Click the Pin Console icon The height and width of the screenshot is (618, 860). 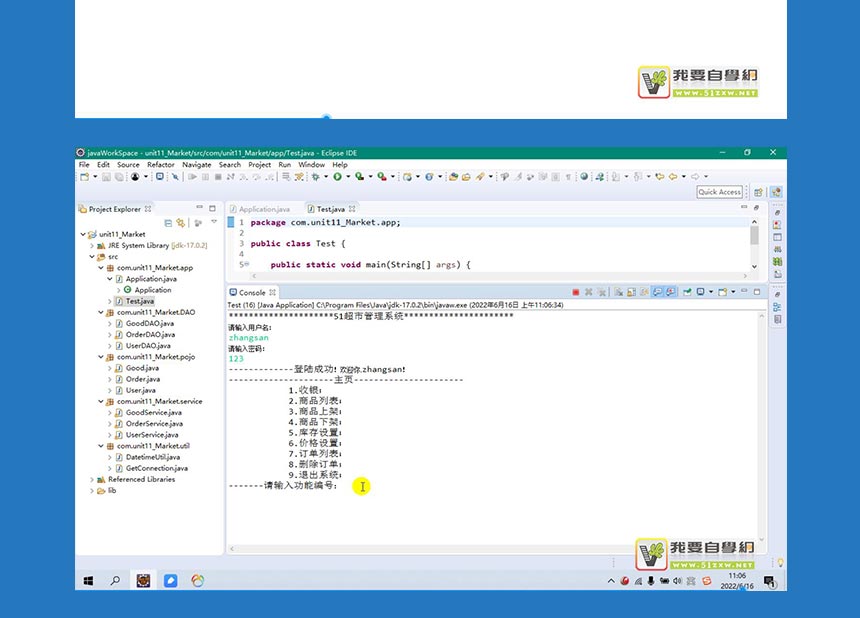click(687, 292)
